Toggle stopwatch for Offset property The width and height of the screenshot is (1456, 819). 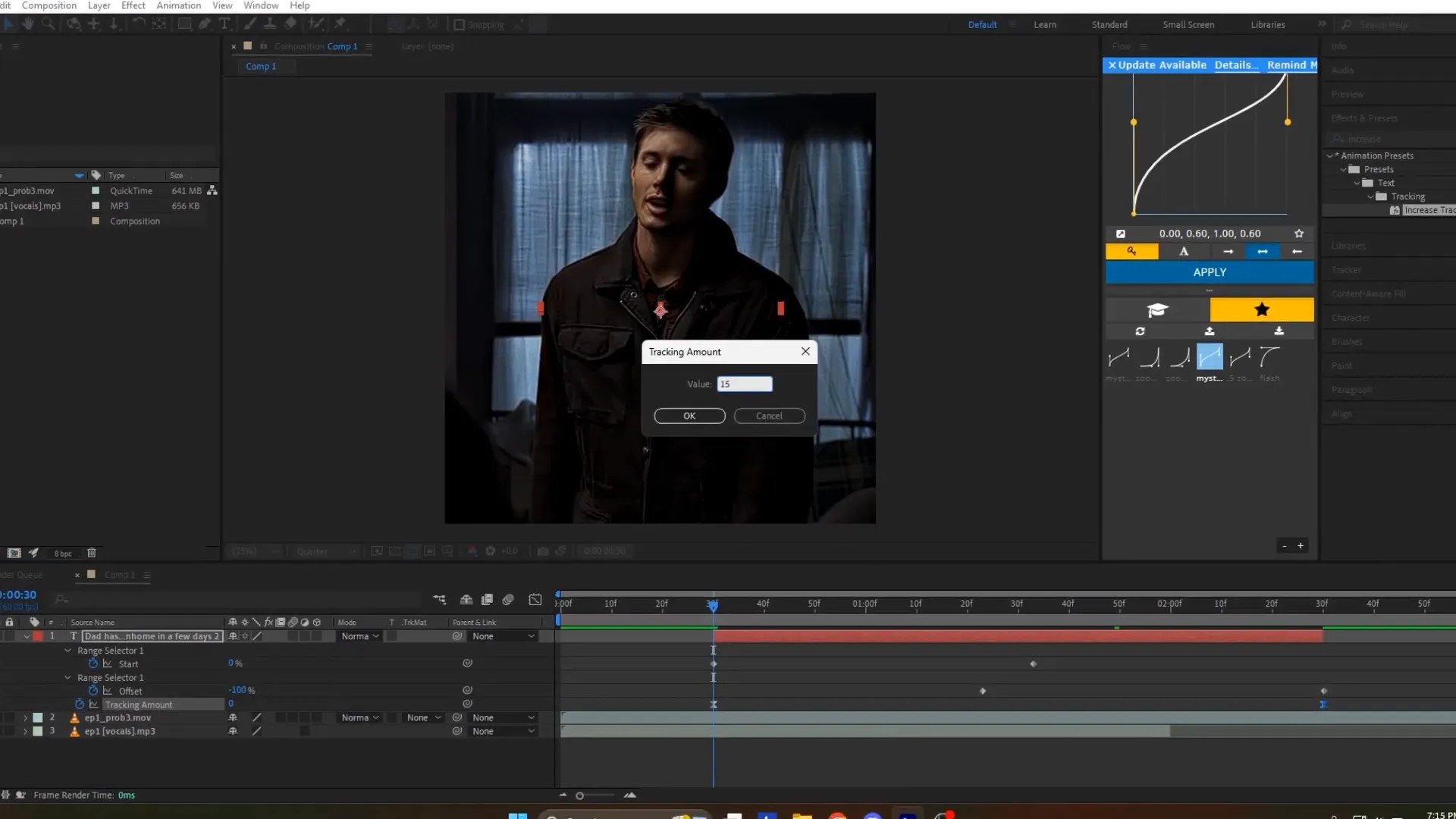[93, 690]
